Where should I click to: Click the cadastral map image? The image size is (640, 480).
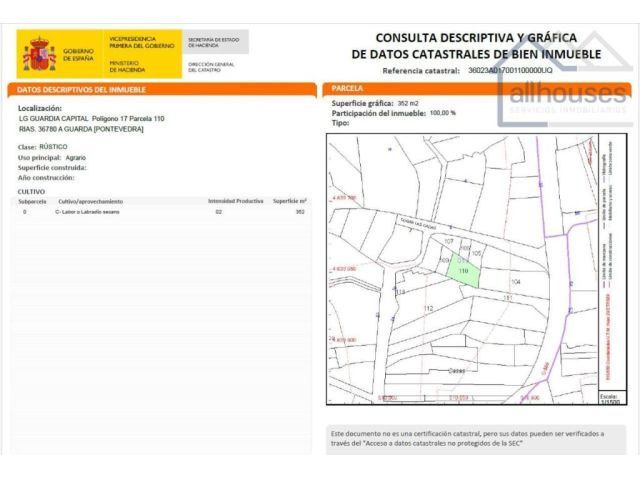[x=476, y=269]
